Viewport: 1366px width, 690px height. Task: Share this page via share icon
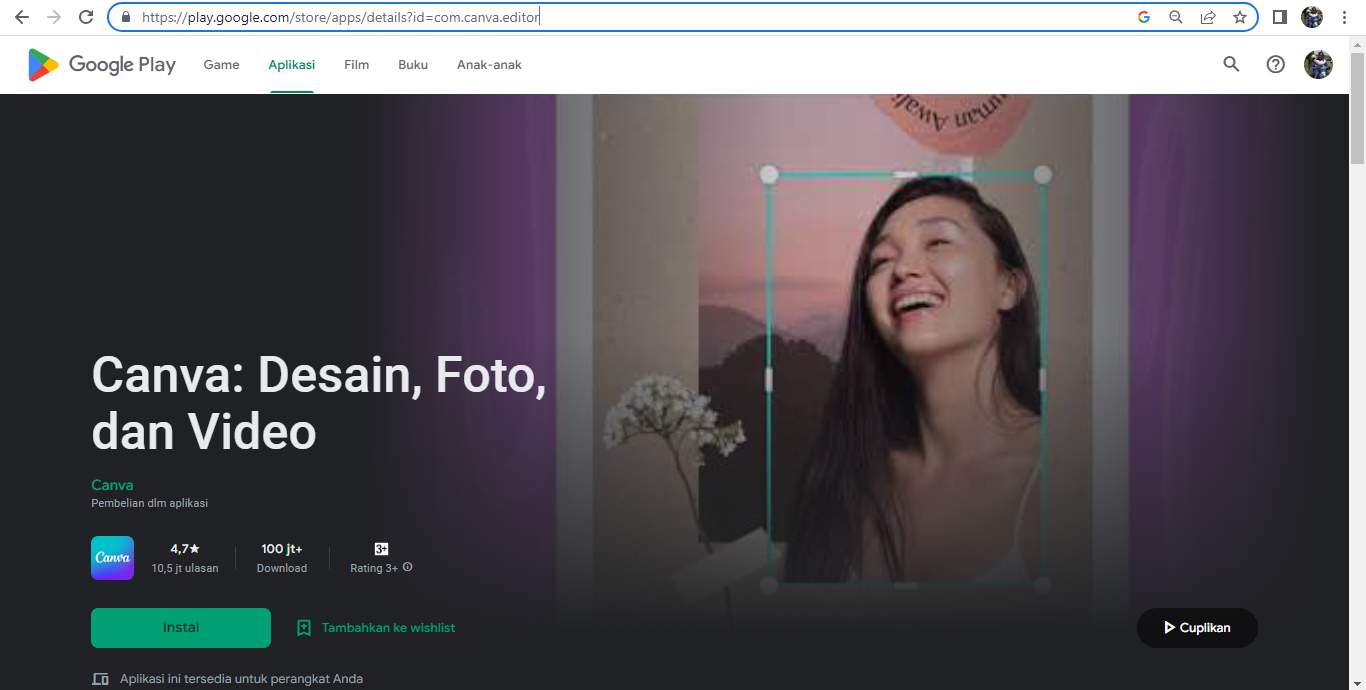[x=1208, y=17]
